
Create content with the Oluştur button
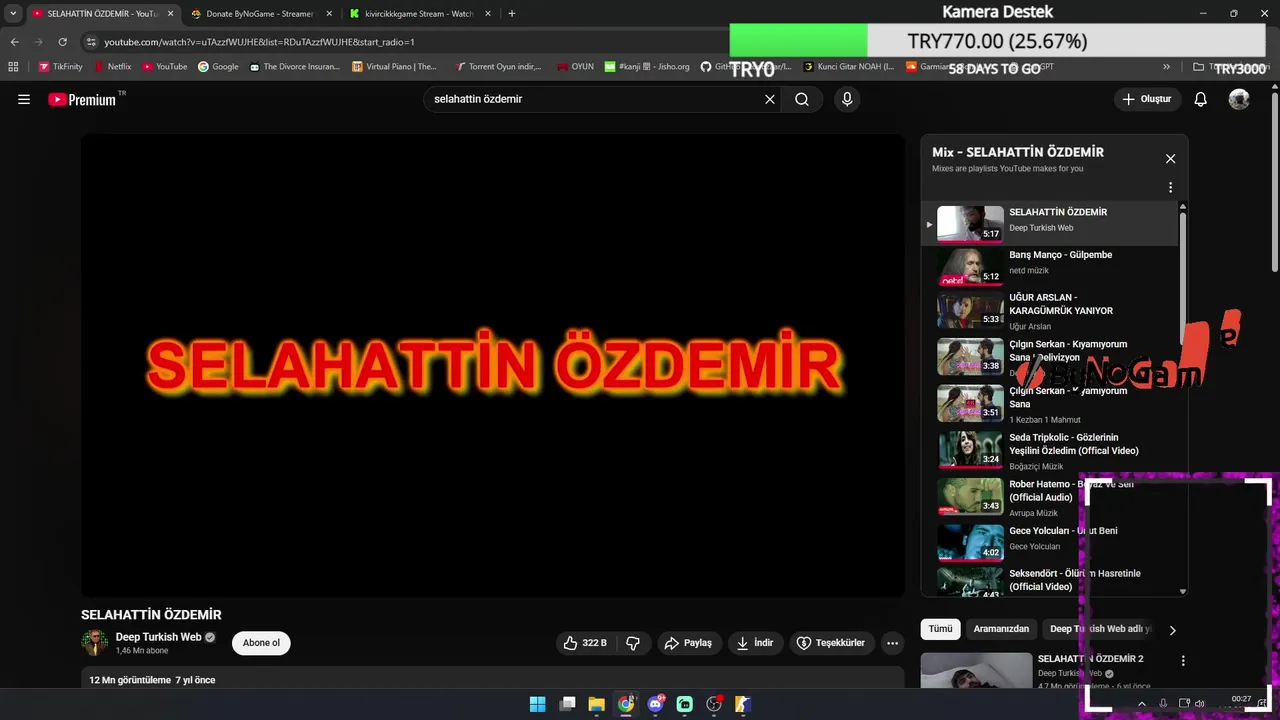[1146, 99]
